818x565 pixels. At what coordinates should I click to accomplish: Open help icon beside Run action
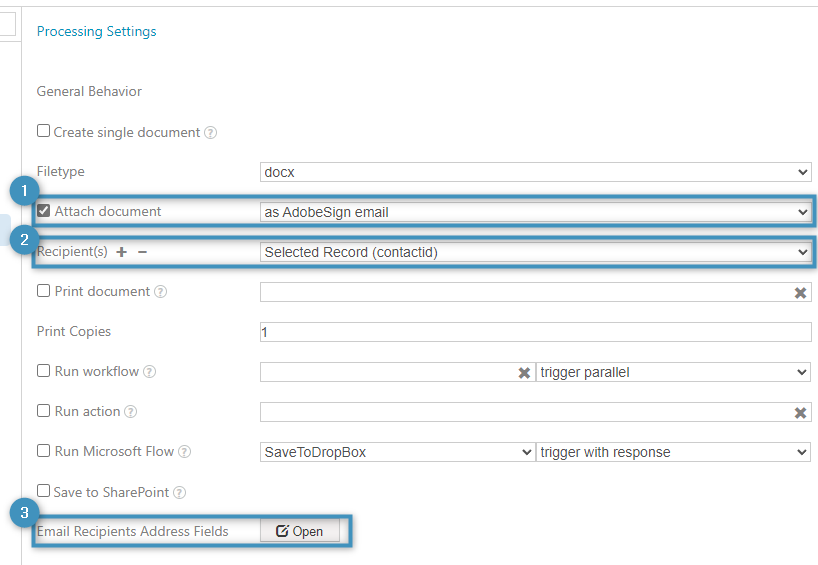[130, 412]
